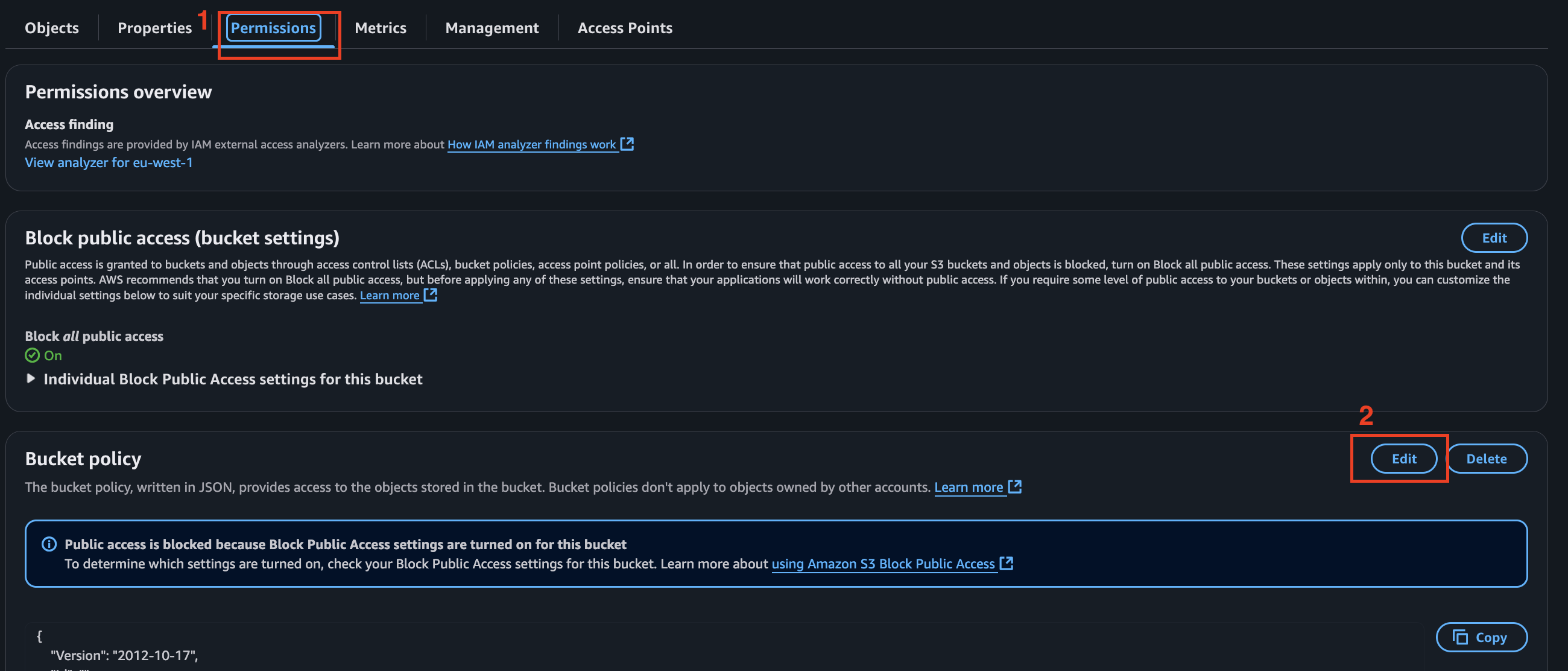The height and width of the screenshot is (671, 1568).
Task: Click Learn more in Block public access
Action: coord(390,295)
